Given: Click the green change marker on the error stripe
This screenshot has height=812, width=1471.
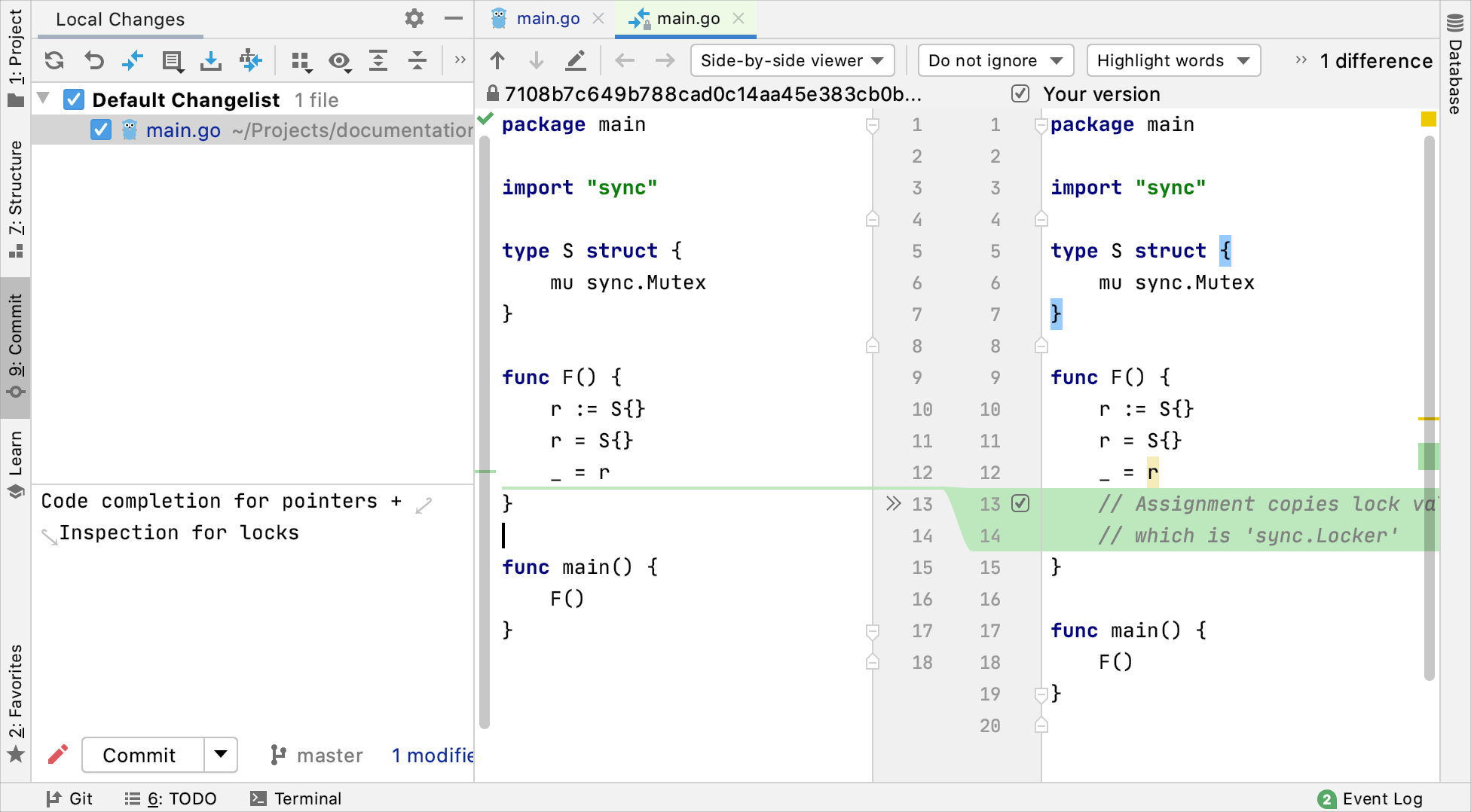Looking at the screenshot, I should click(1428, 456).
